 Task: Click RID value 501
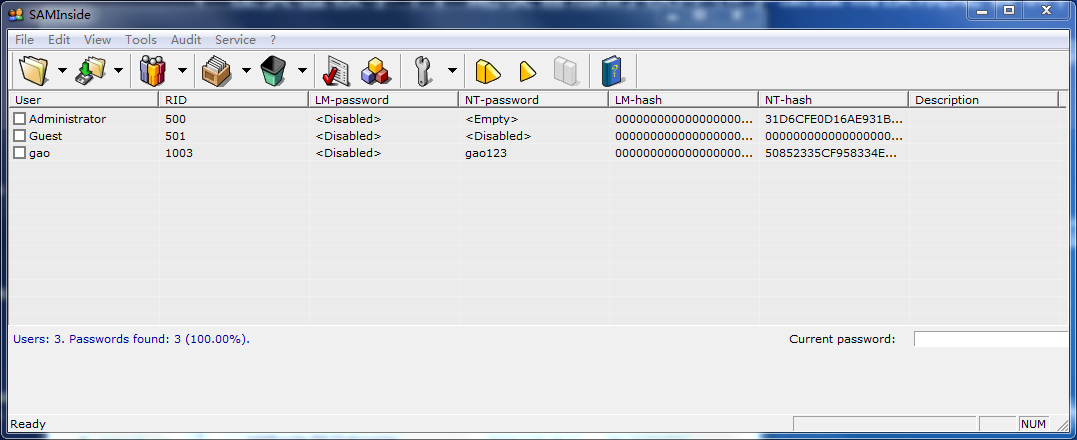176,136
